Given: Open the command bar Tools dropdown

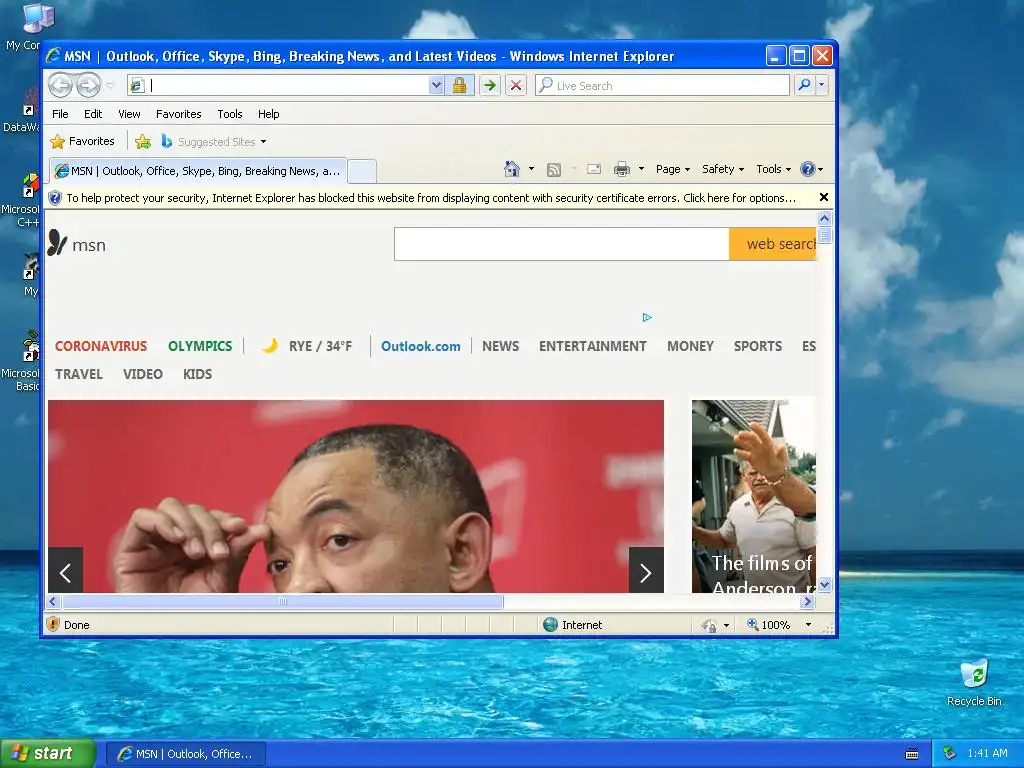Looking at the screenshot, I should click(x=773, y=169).
